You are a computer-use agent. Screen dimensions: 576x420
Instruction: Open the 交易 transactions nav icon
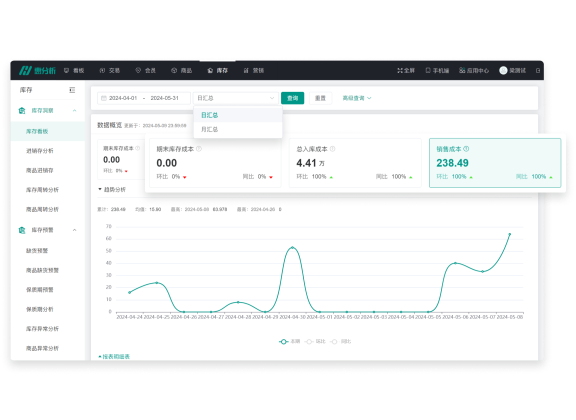[102, 70]
